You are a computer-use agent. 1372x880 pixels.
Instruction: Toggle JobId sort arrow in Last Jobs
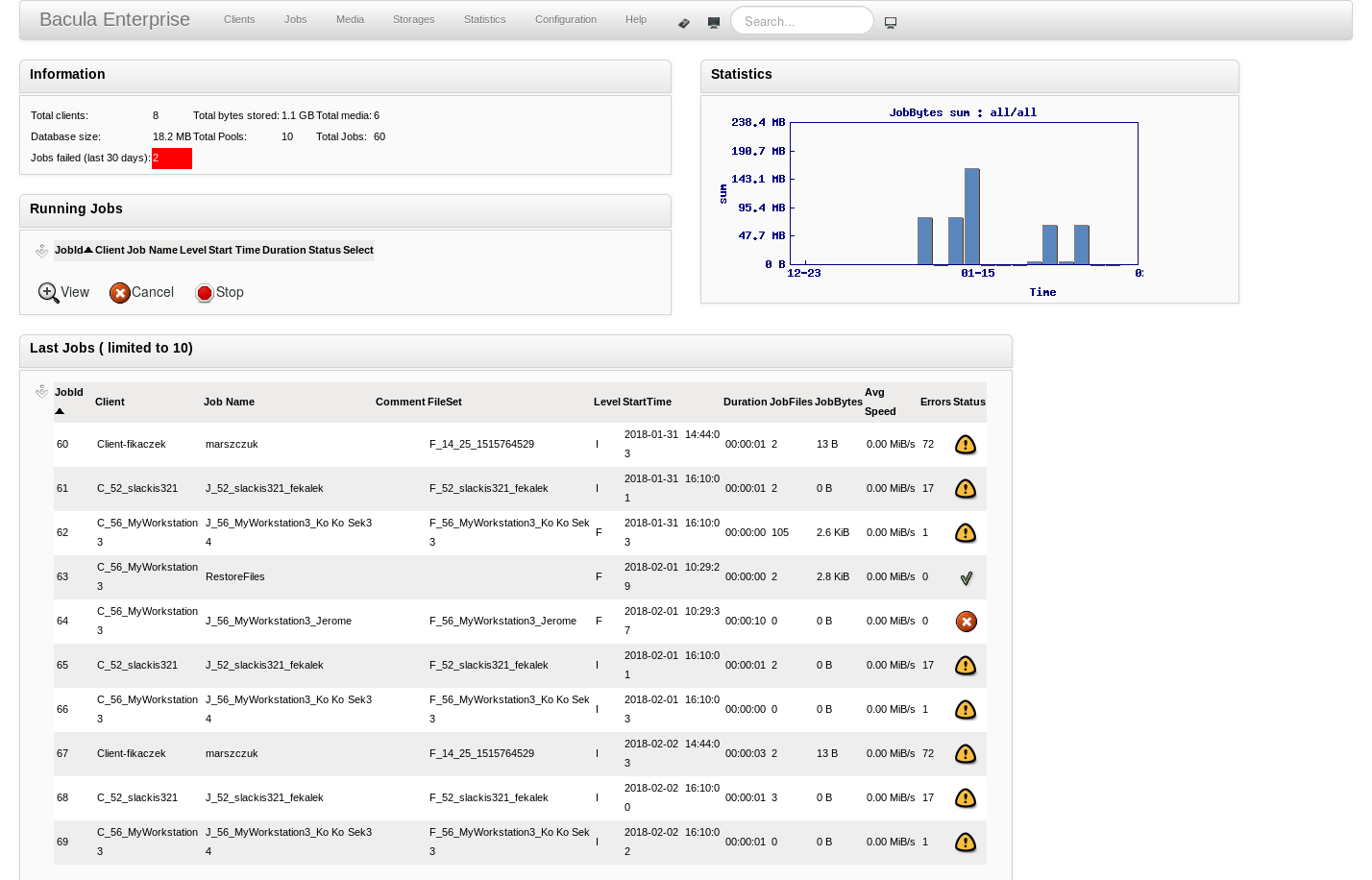click(60, 411)
